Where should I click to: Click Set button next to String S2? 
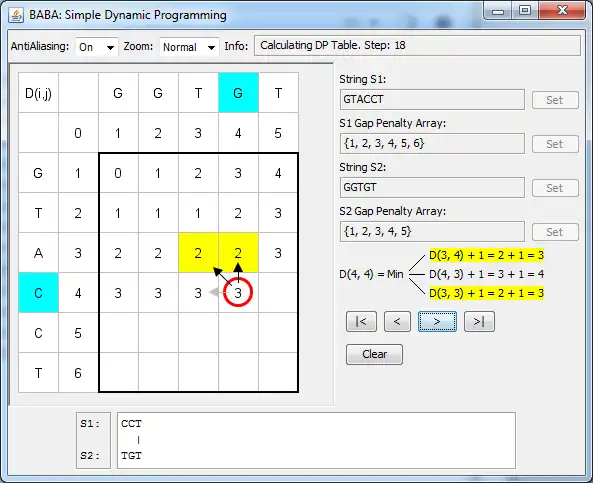555,188
